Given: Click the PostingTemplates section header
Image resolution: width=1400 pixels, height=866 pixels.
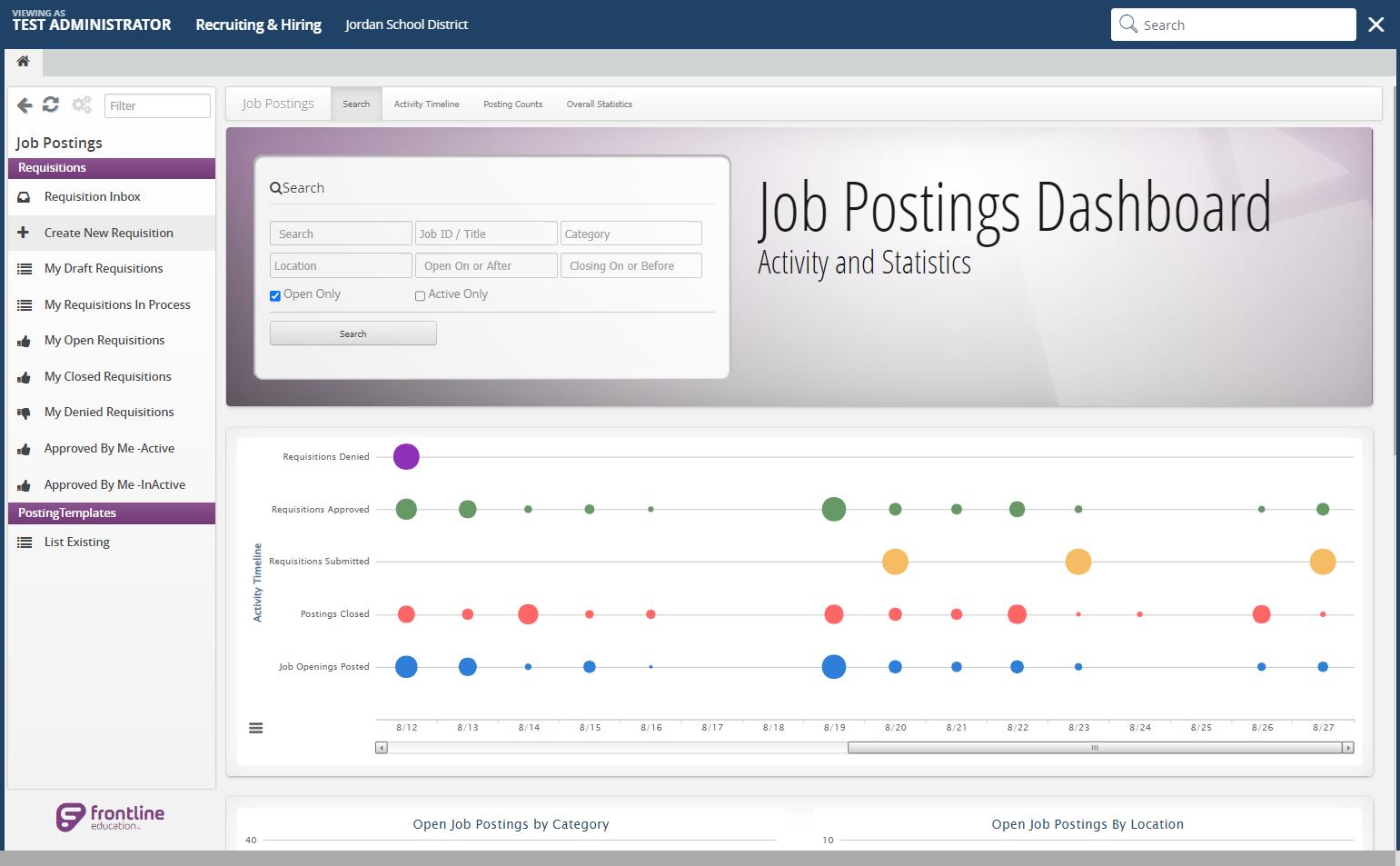Looking at the screenshot, I should click(x=112, y=513).
